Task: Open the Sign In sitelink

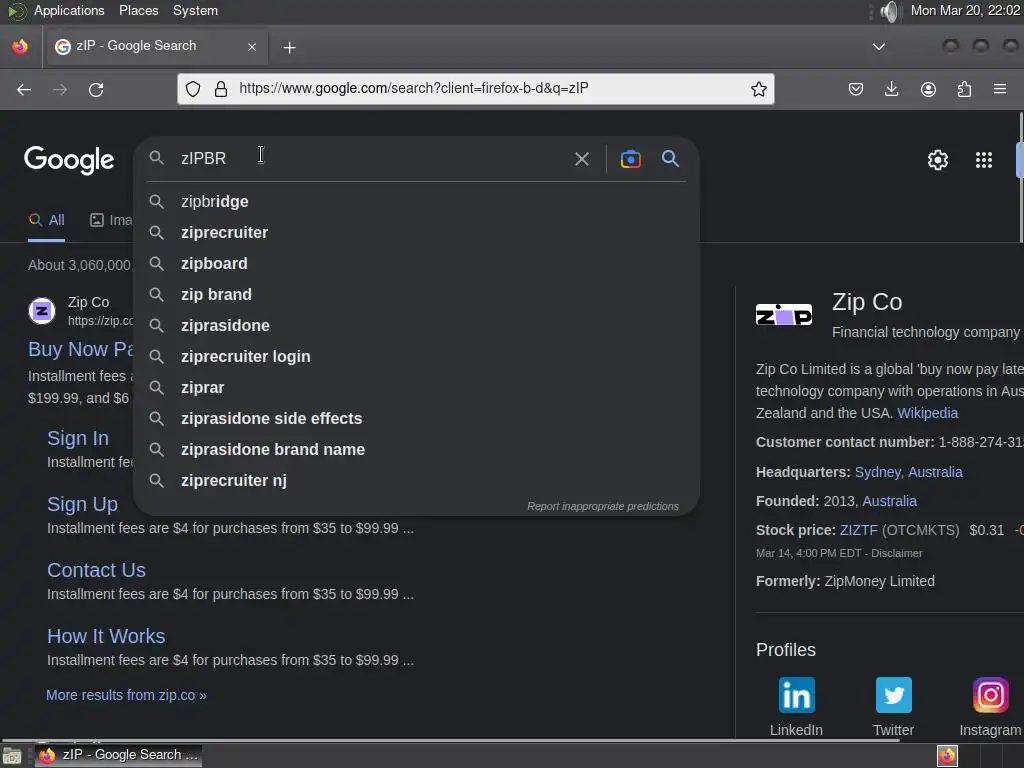Action: (x=78, y=438)
